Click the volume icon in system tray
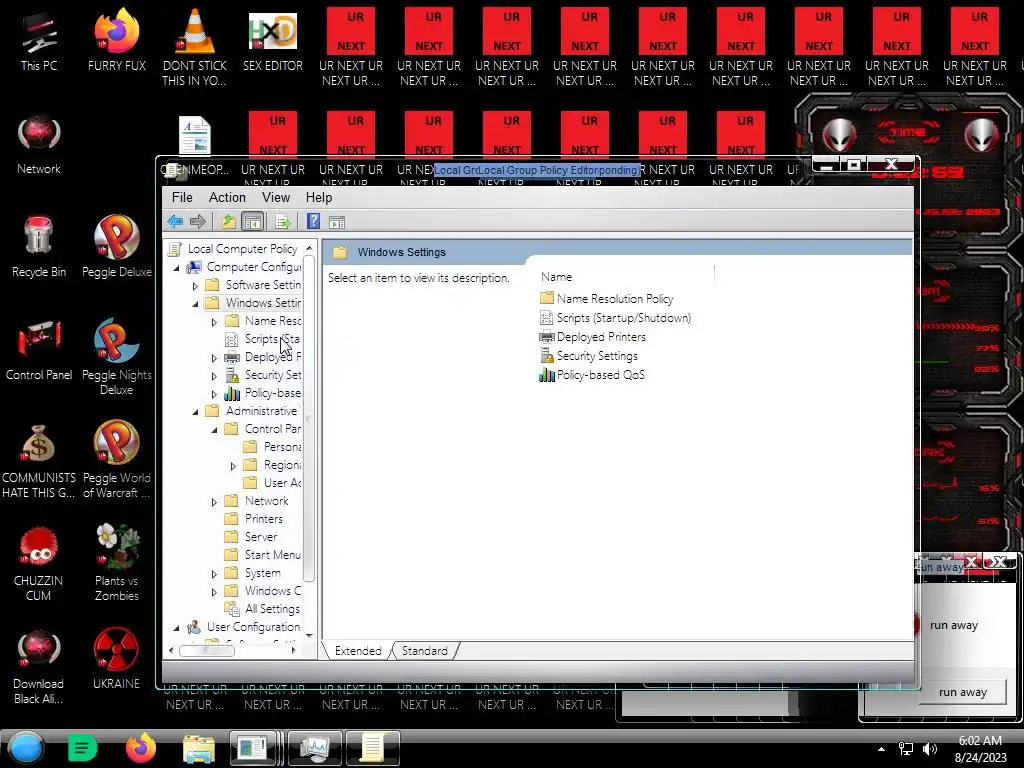Viewport: 1024px width, 768px height. pyautogui.click(x=930, y=749)
